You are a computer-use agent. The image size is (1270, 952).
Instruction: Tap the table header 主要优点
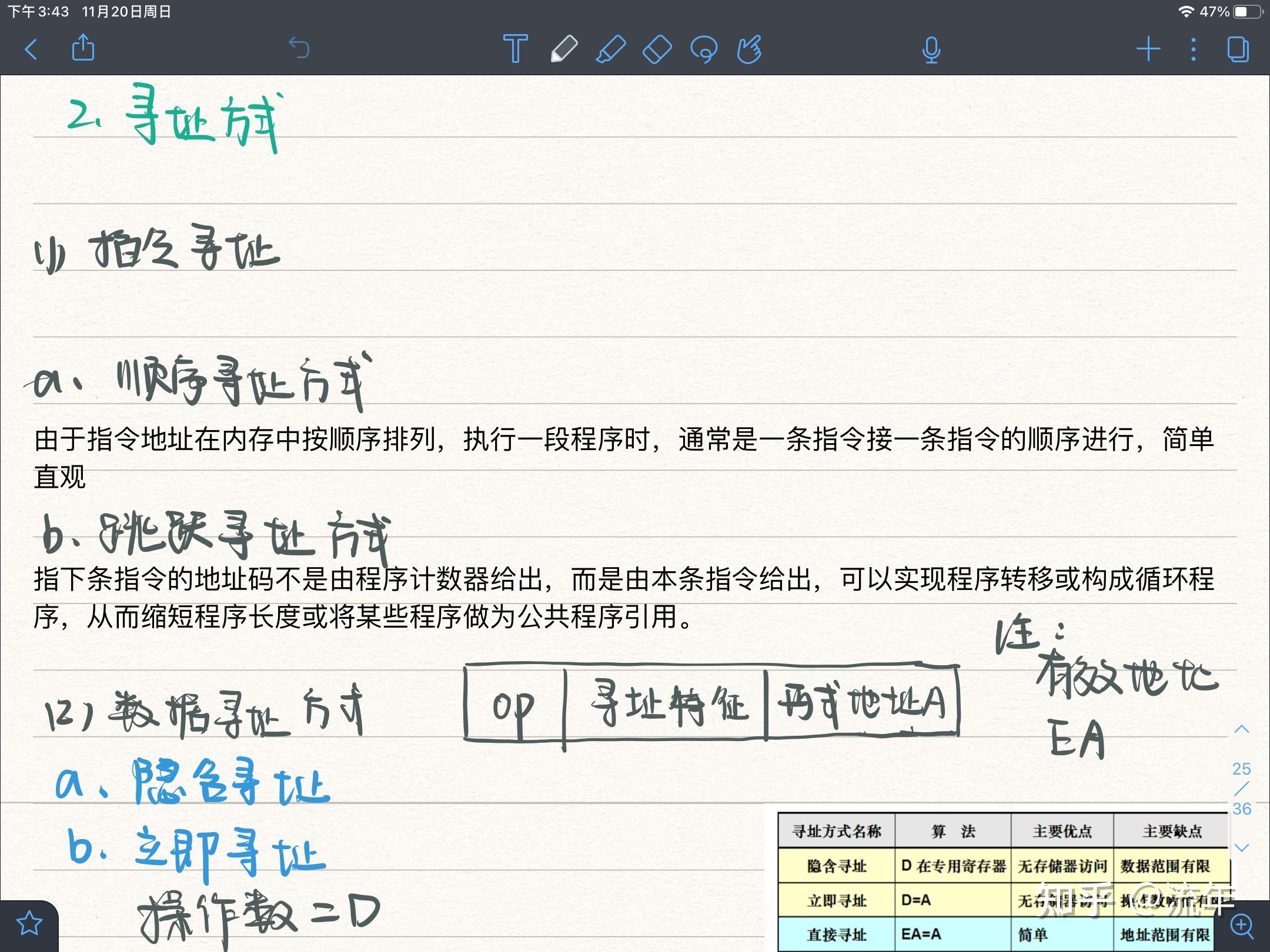coord(1062,831)
